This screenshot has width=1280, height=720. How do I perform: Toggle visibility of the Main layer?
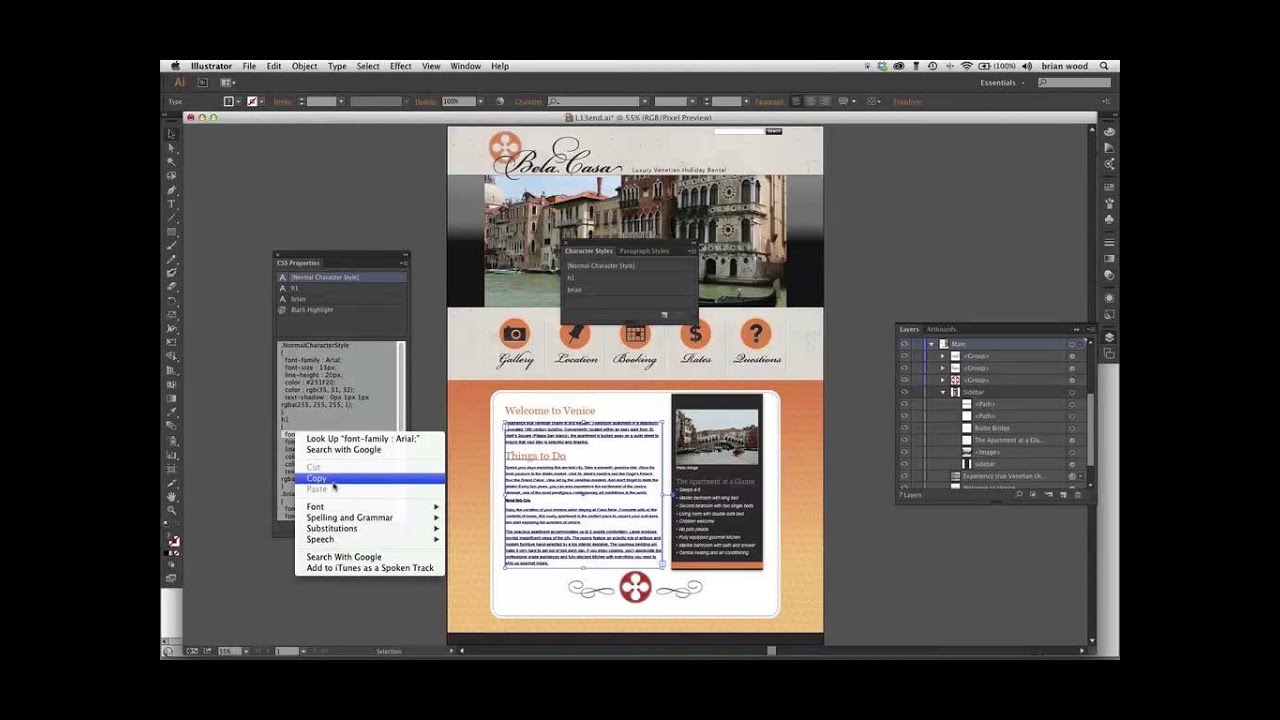(904, 344)
